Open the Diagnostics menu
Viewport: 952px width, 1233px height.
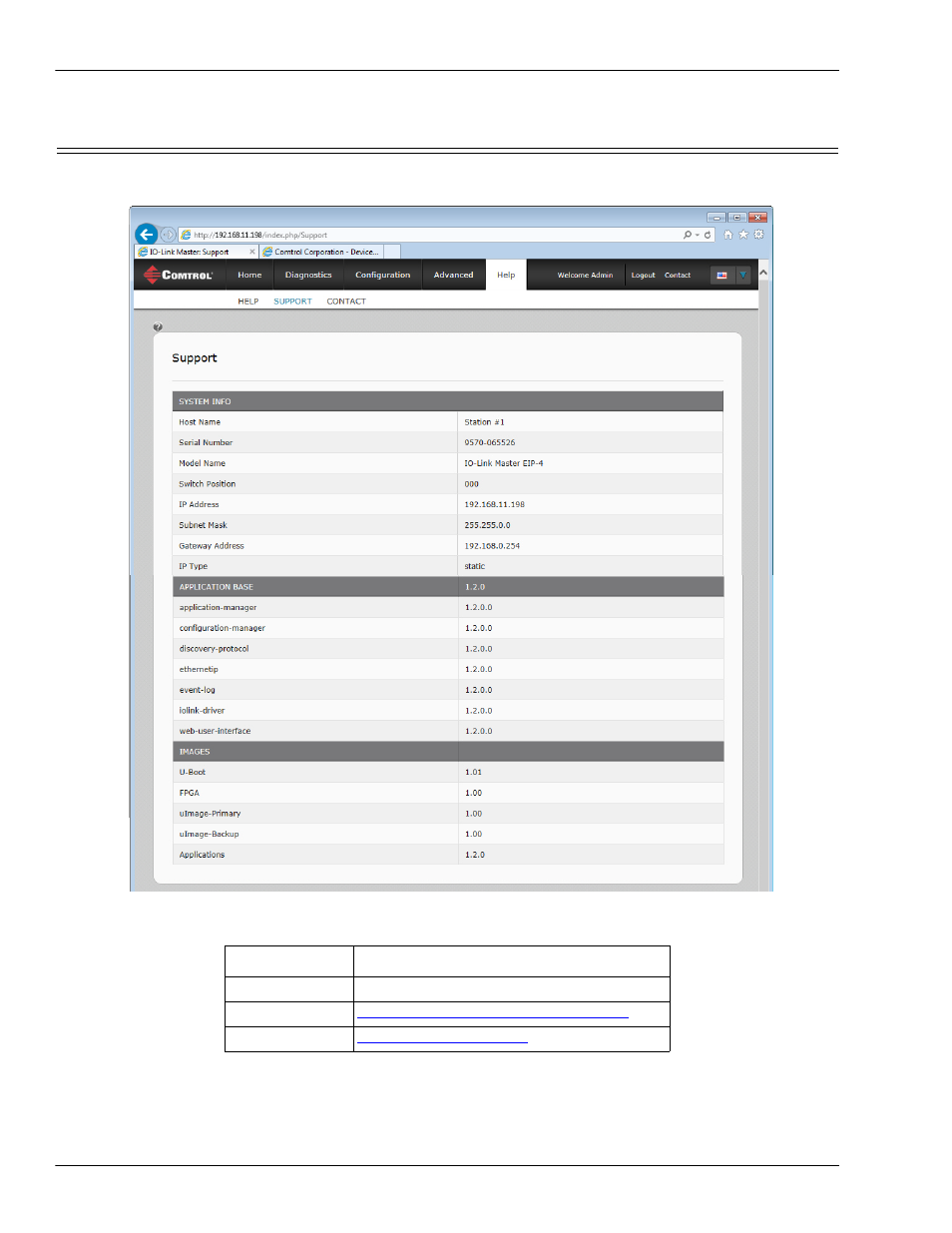[x=308, y=276]
